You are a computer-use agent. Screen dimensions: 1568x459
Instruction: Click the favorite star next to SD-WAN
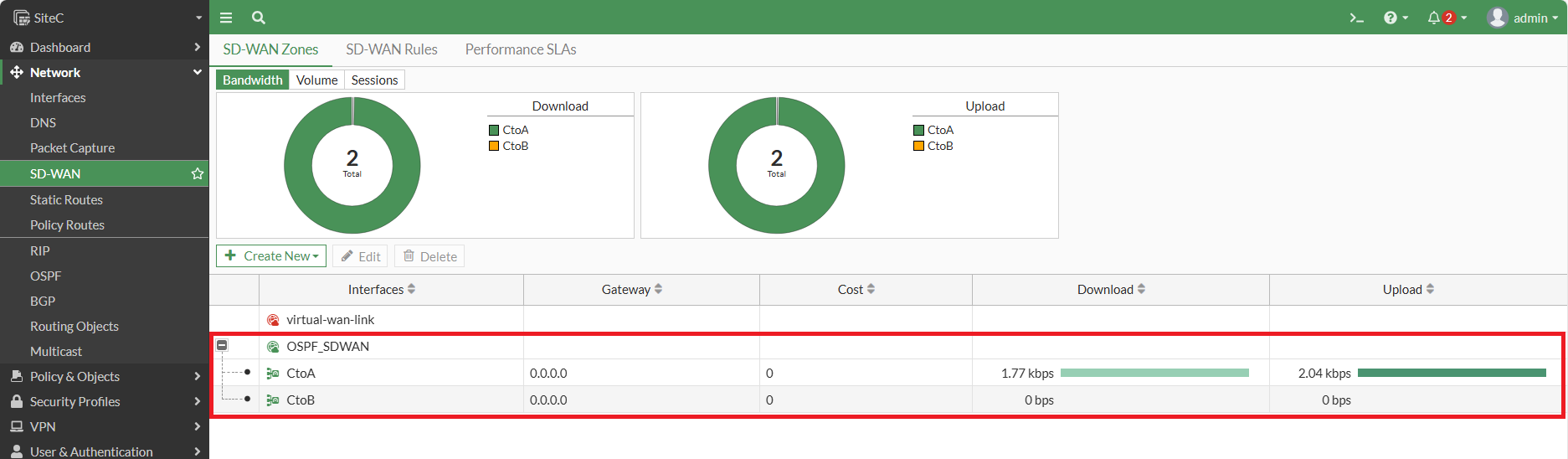pyautogui.click(x=198, y=173)
